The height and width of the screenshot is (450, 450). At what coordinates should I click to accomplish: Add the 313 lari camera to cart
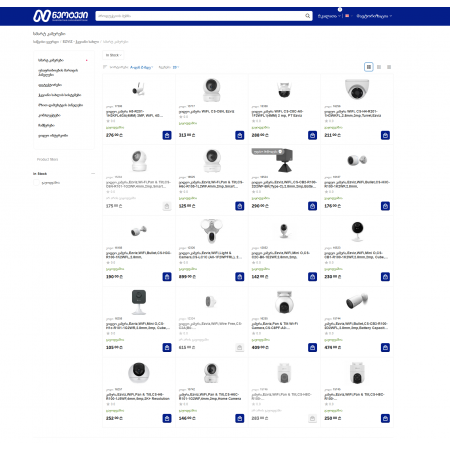(x=240, y=135)
